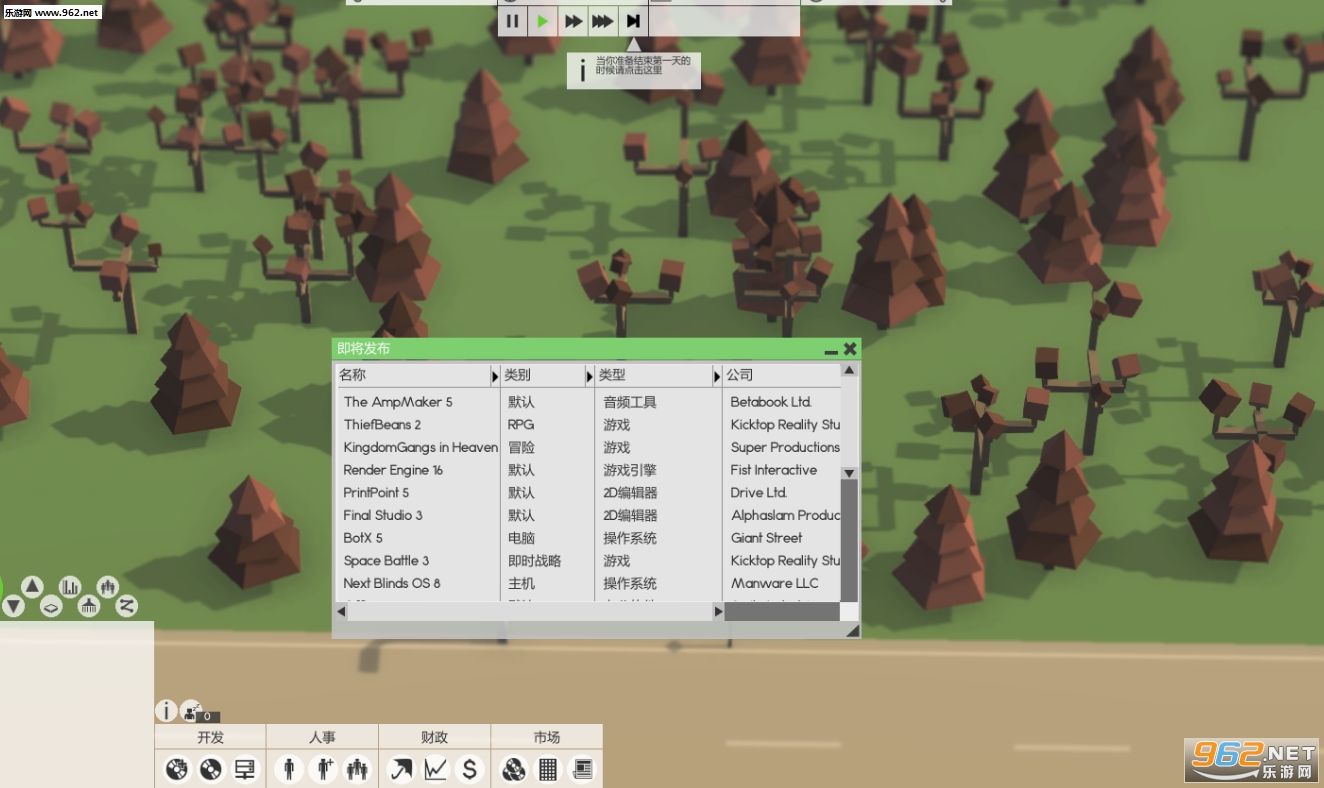Click the grid table icon under 市场

(x=547, y=769)
